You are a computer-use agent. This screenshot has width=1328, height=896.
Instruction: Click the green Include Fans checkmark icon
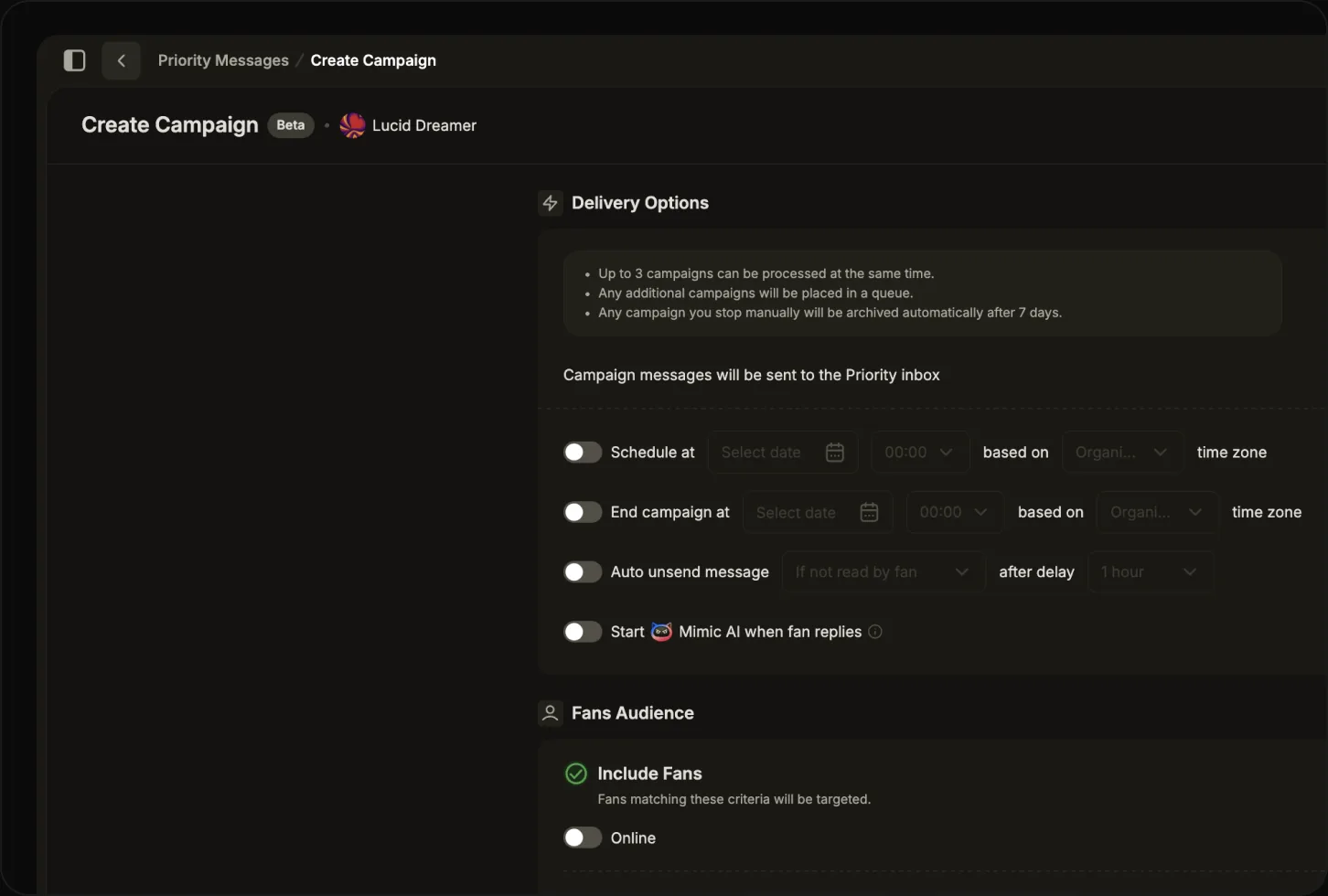(x=575, y=773)
